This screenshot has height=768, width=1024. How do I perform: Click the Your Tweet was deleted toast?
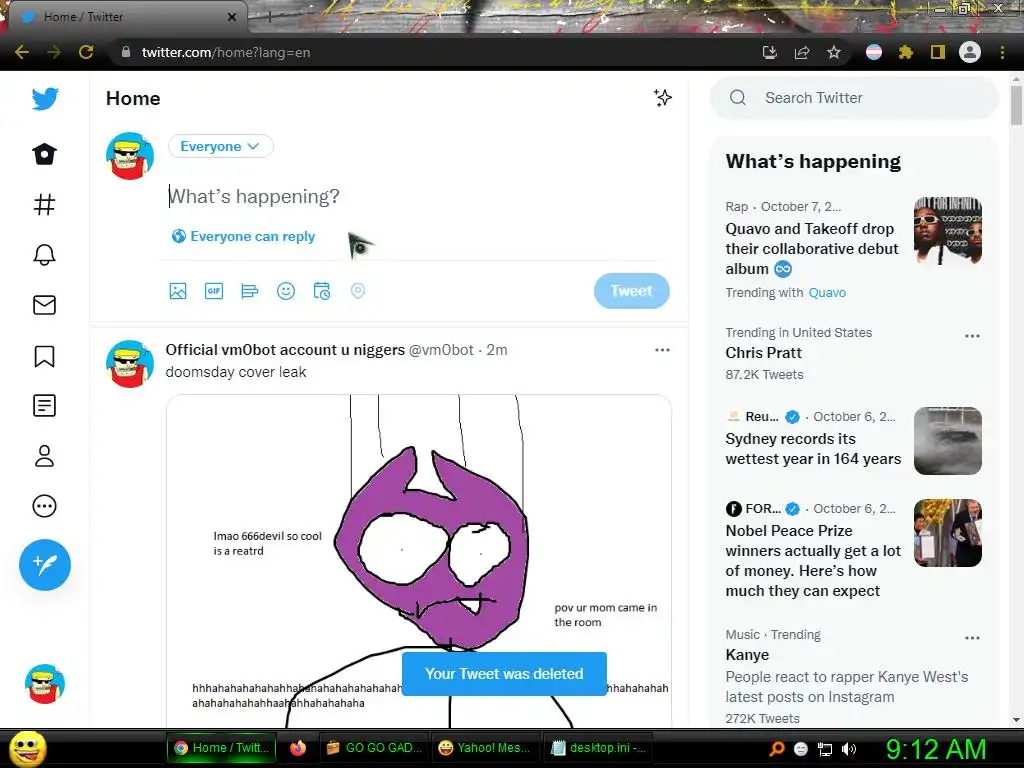504,674
